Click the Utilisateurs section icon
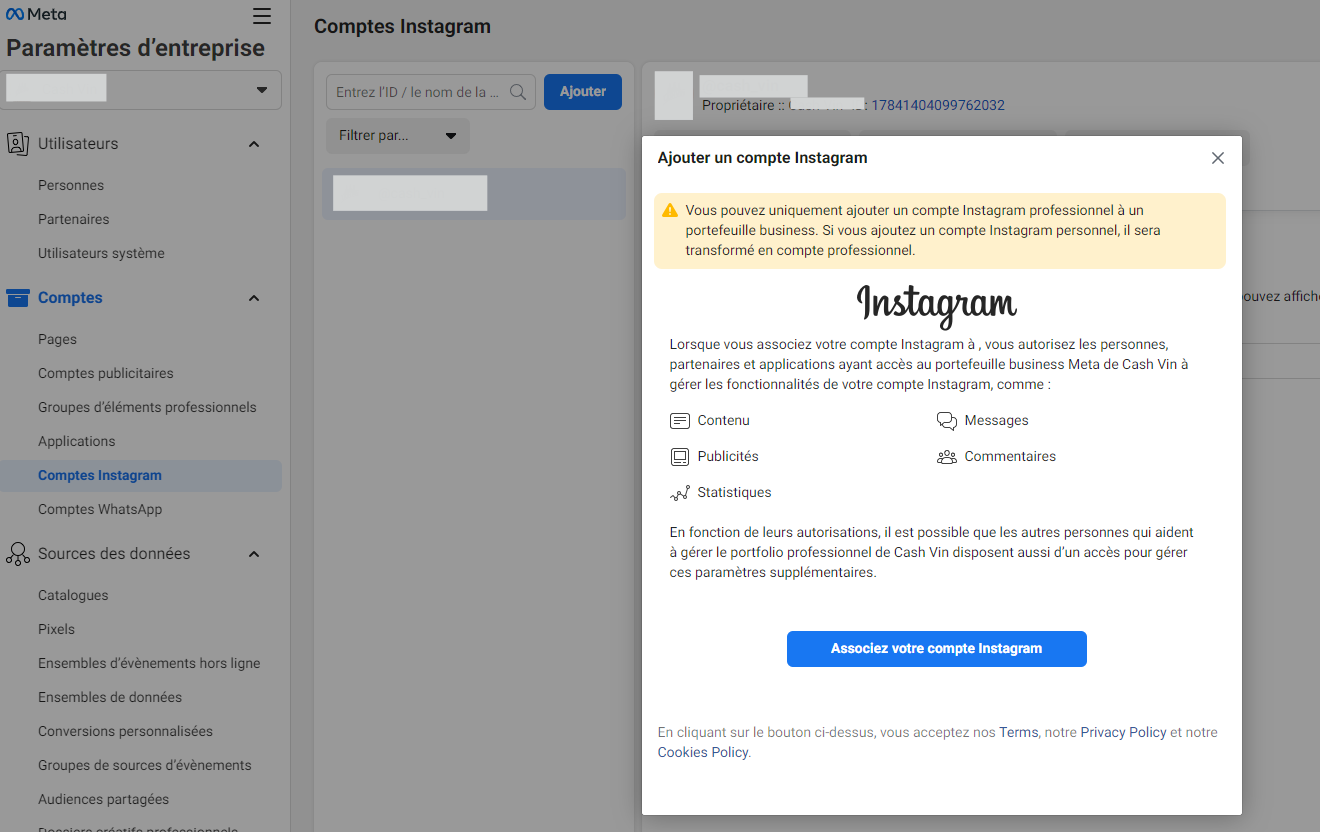 (17, 143)
